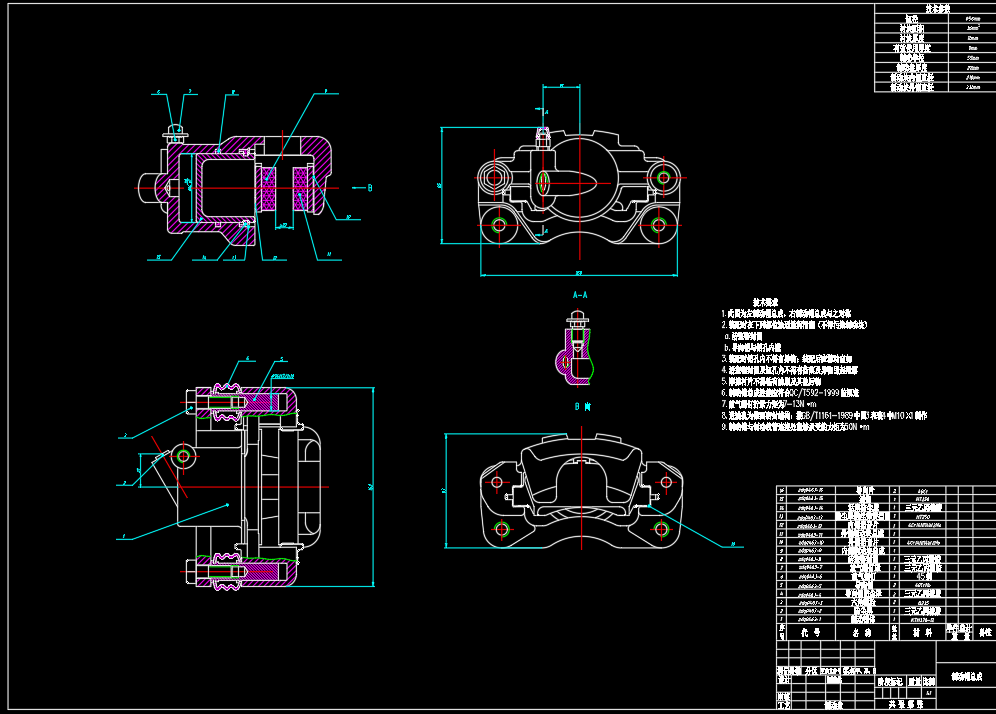This screenshot has height=714, width=996.
Task: Select the note mentioning QC/T592-1999
Action: [790, 392]
